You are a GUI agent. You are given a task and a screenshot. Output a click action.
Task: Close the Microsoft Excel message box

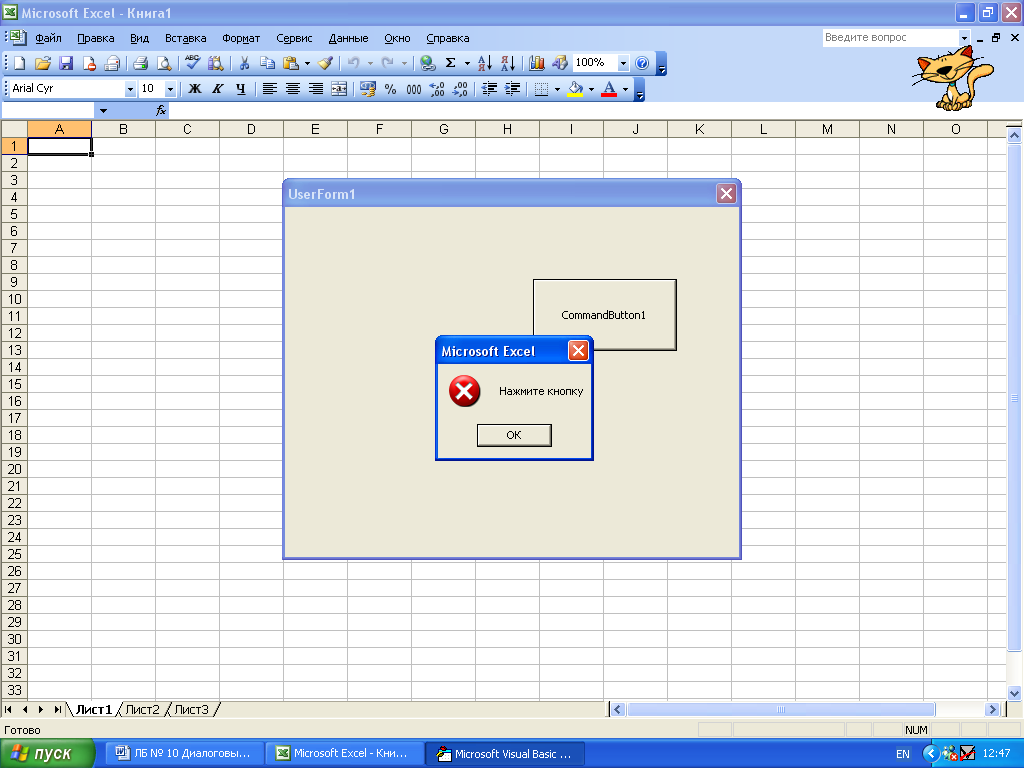click(578, 351)
